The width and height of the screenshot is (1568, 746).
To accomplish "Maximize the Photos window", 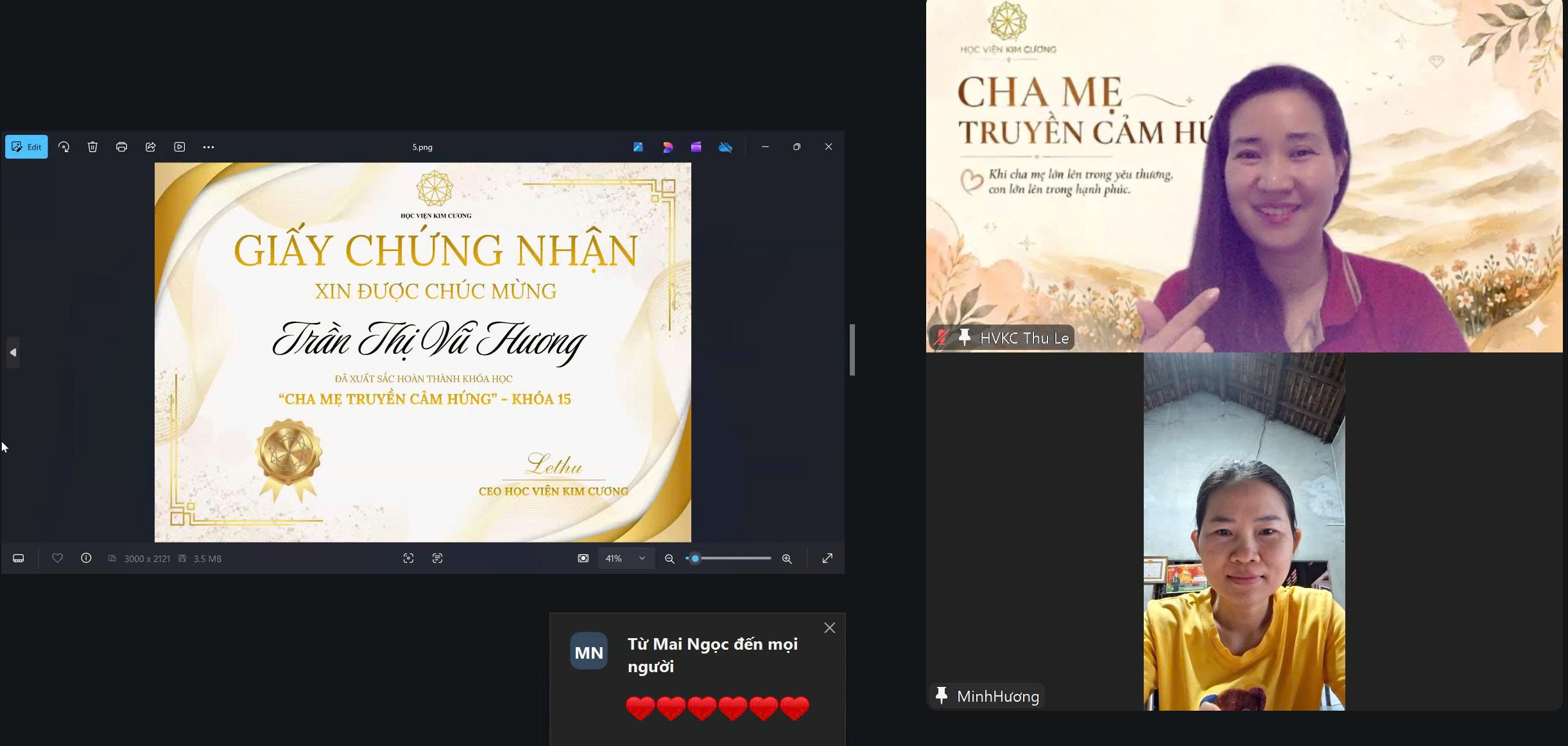I will point(797,147).
